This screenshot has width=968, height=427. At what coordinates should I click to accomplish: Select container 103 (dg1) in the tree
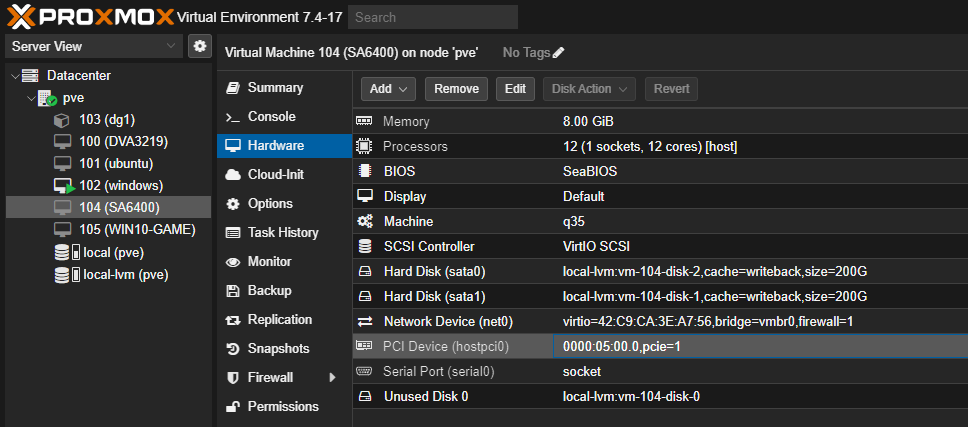(x=109, y=120)
